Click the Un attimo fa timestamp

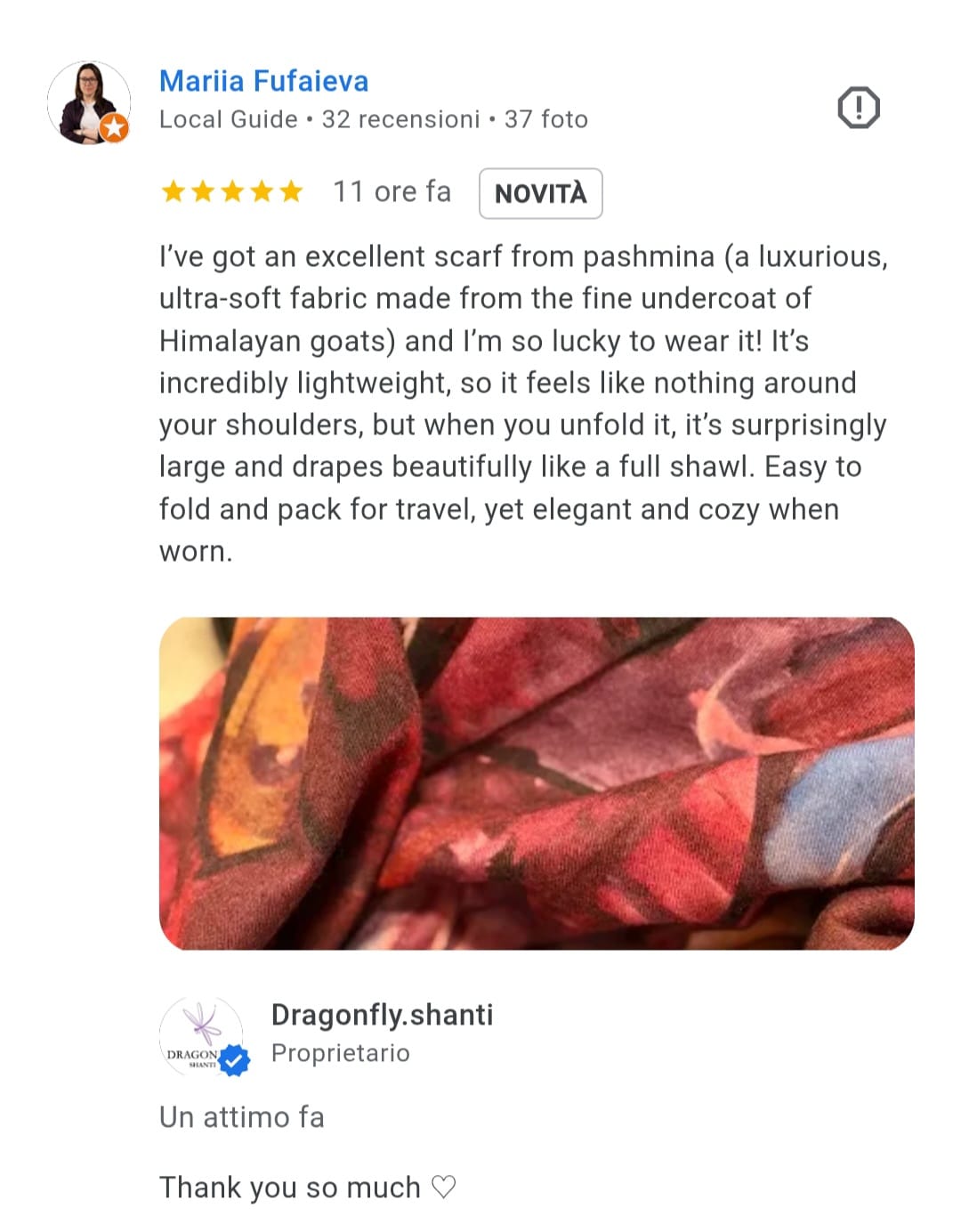pyautogui.click(x=242, y=1117)
